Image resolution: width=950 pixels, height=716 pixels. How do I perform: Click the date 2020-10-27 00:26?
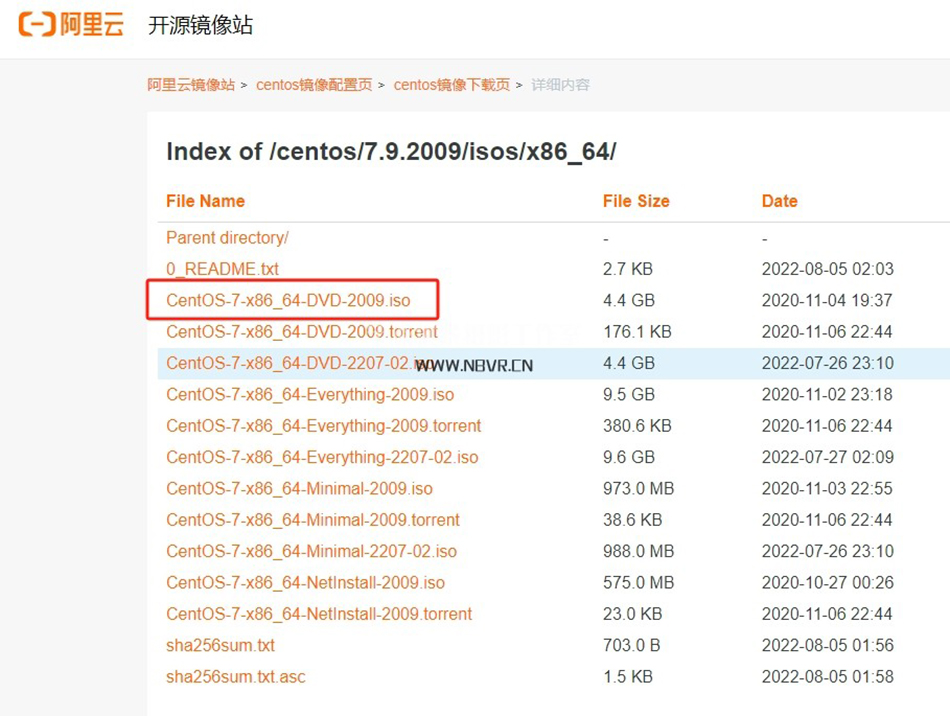point(828,583)
